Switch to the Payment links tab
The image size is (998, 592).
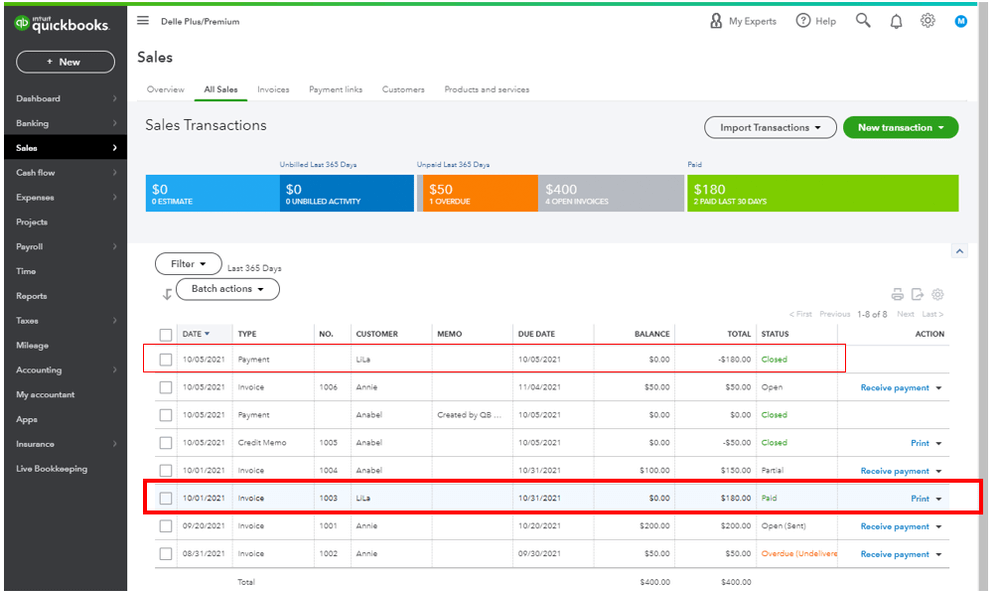click(335, 90)
